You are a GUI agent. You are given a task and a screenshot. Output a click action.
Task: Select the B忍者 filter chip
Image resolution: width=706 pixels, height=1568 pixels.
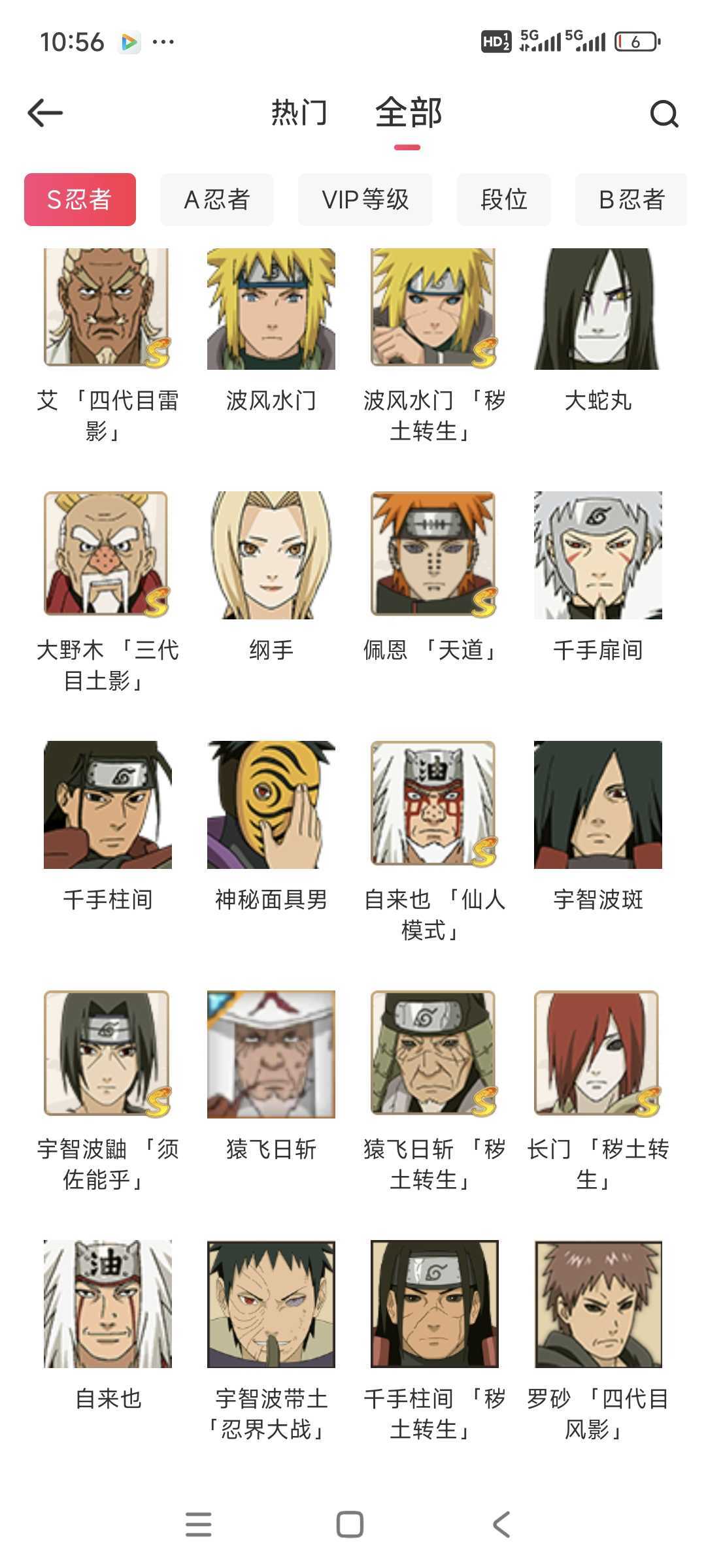click(x=631, y=199)
